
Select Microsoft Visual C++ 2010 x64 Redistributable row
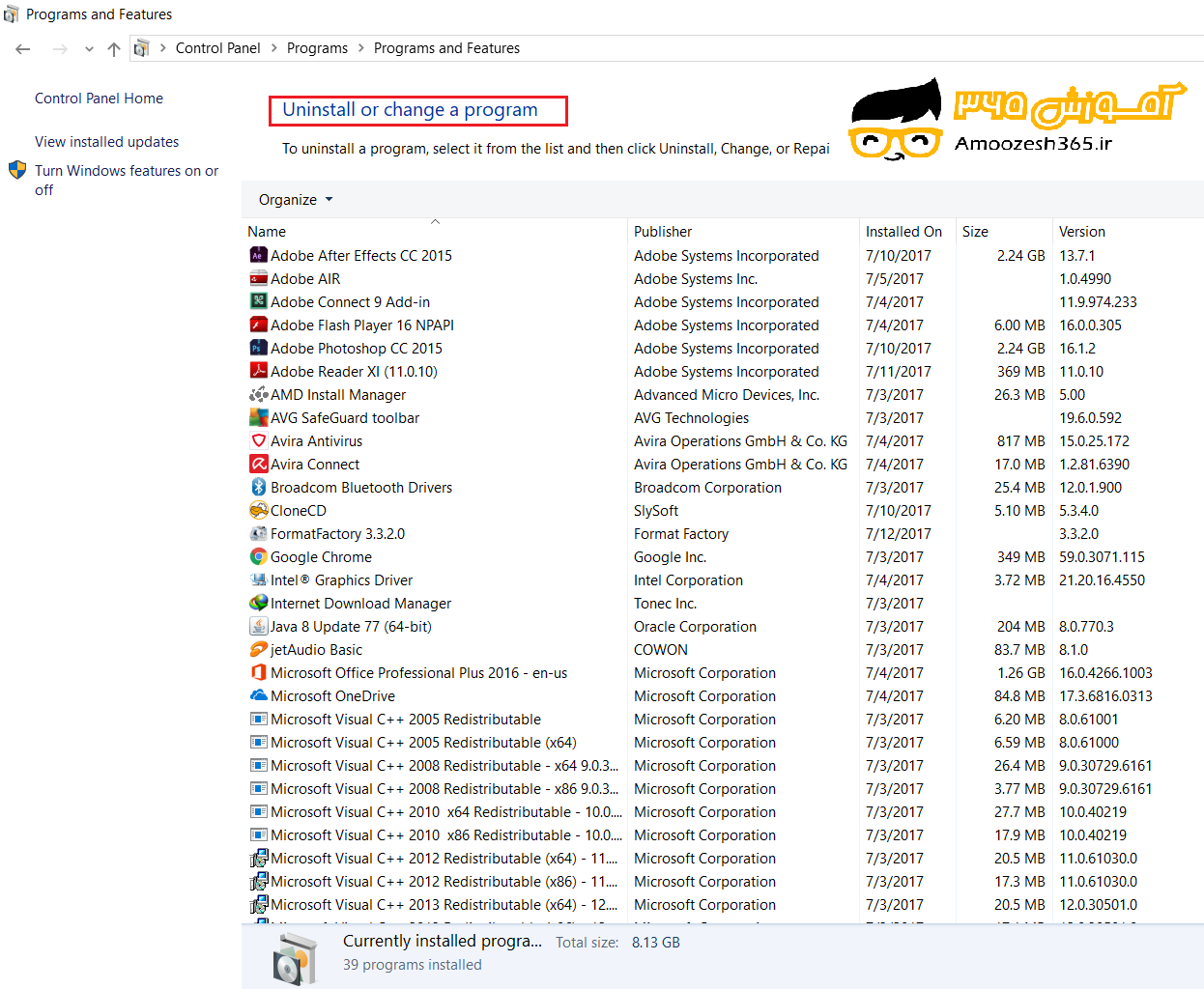(x=723, y=811)
